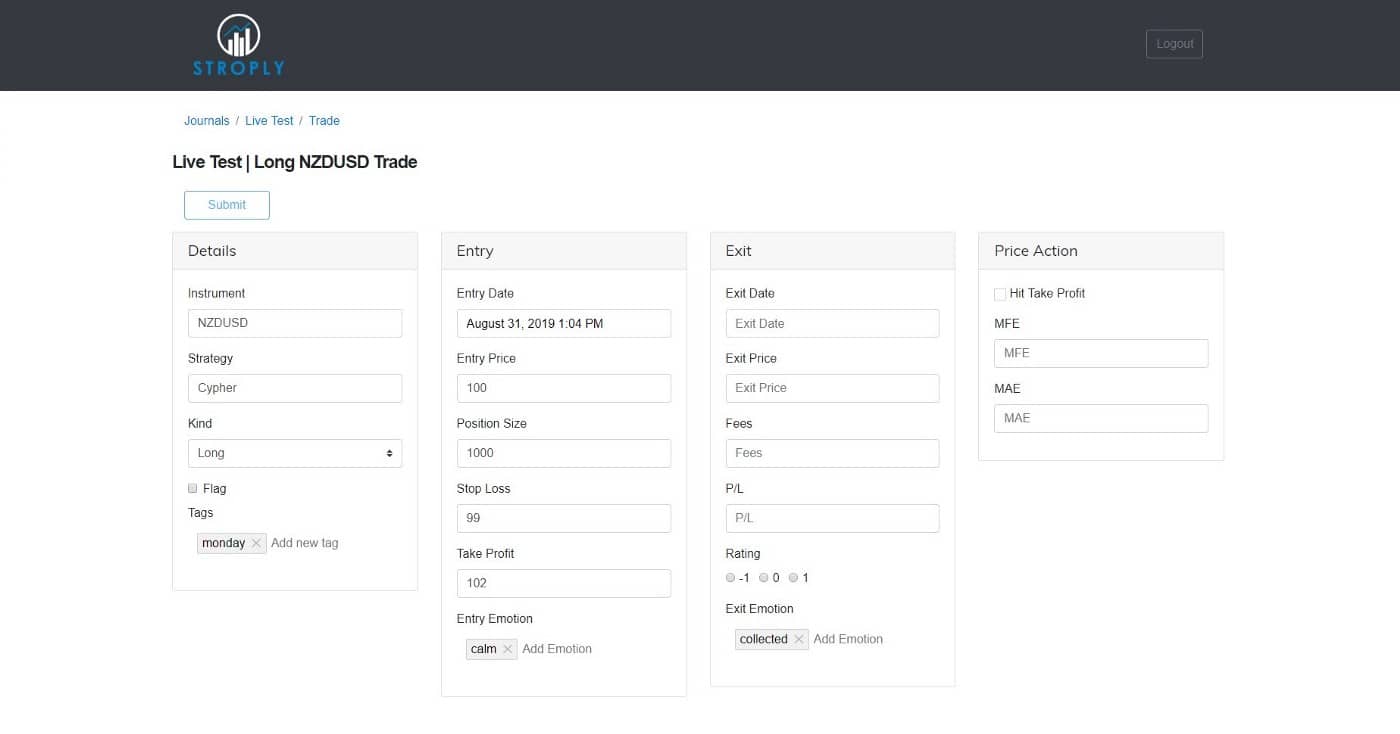Open Live Test breadcrumb link

(269, 121)
